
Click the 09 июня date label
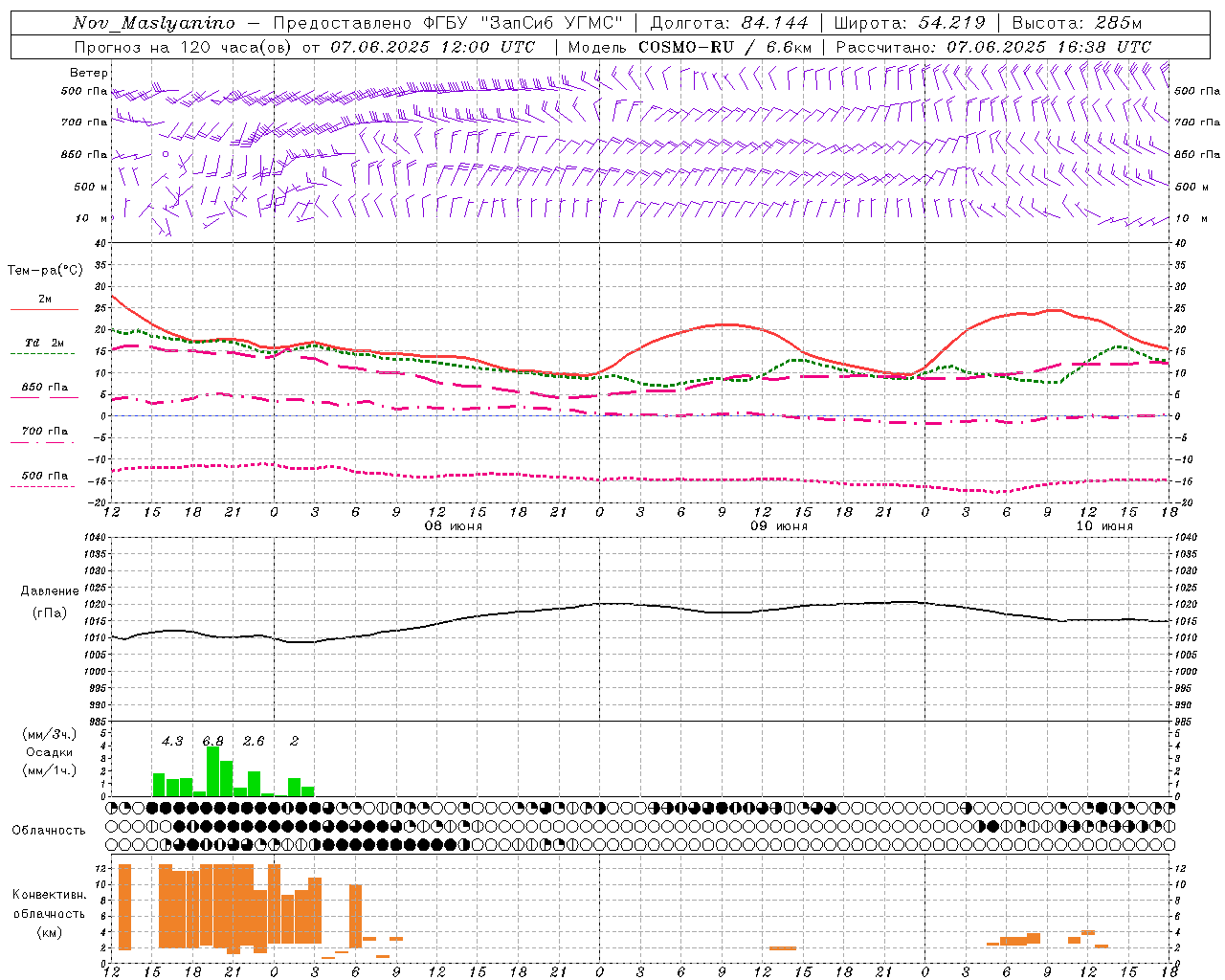(x=778, y=526)
